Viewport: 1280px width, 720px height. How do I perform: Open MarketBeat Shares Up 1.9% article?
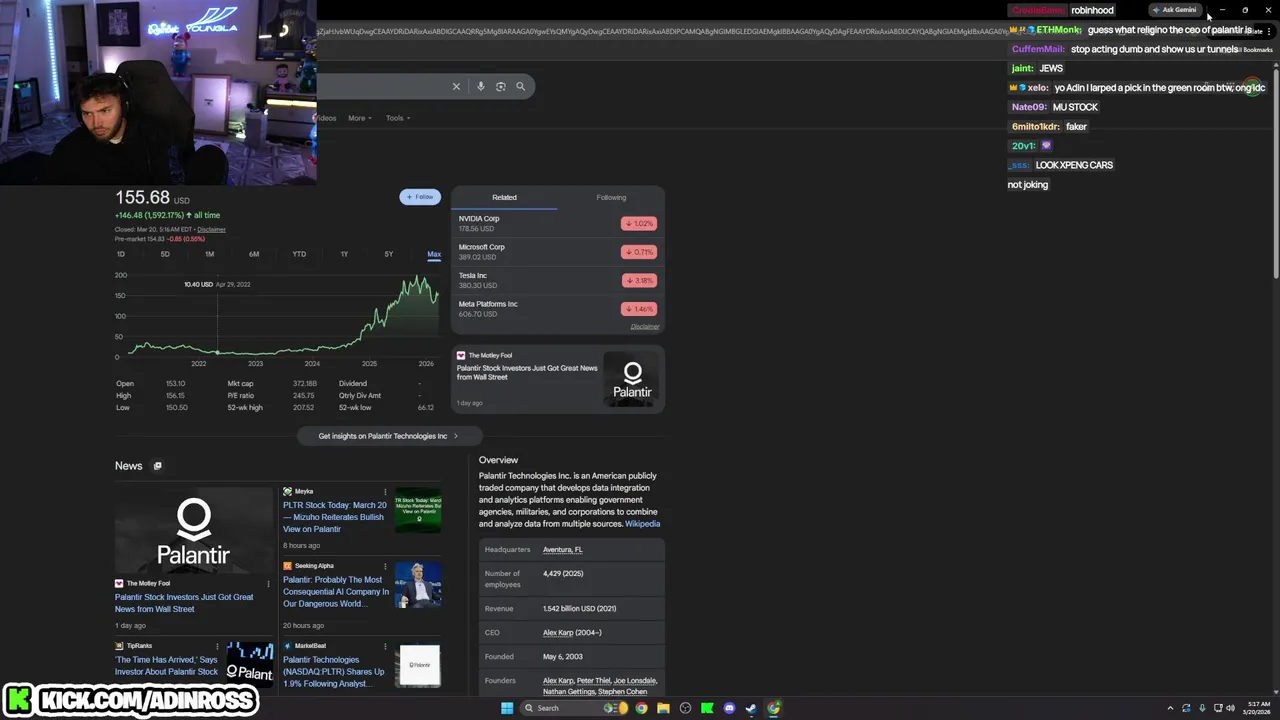(x=334, y=672)
